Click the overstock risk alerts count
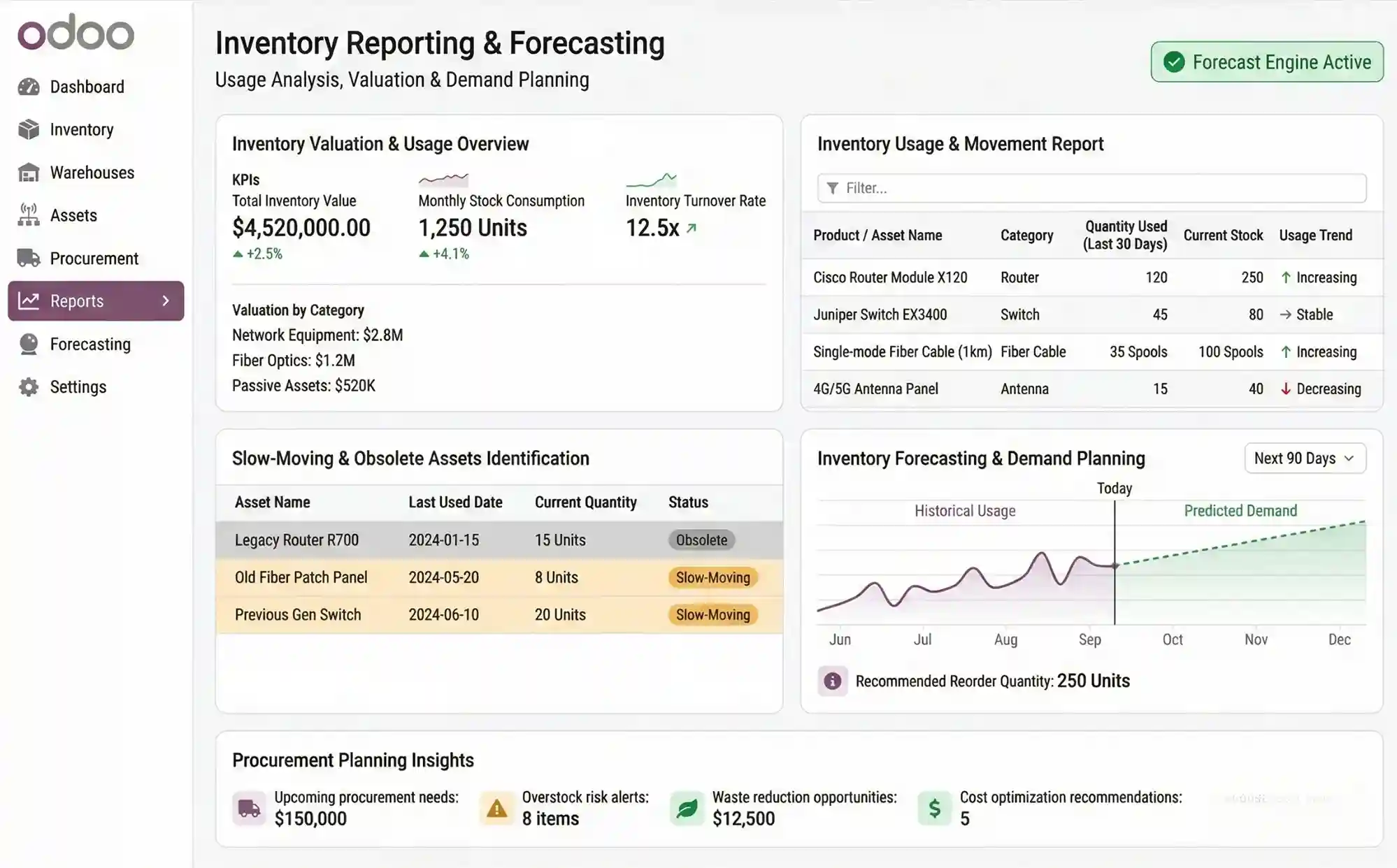 tap(550, 818)
